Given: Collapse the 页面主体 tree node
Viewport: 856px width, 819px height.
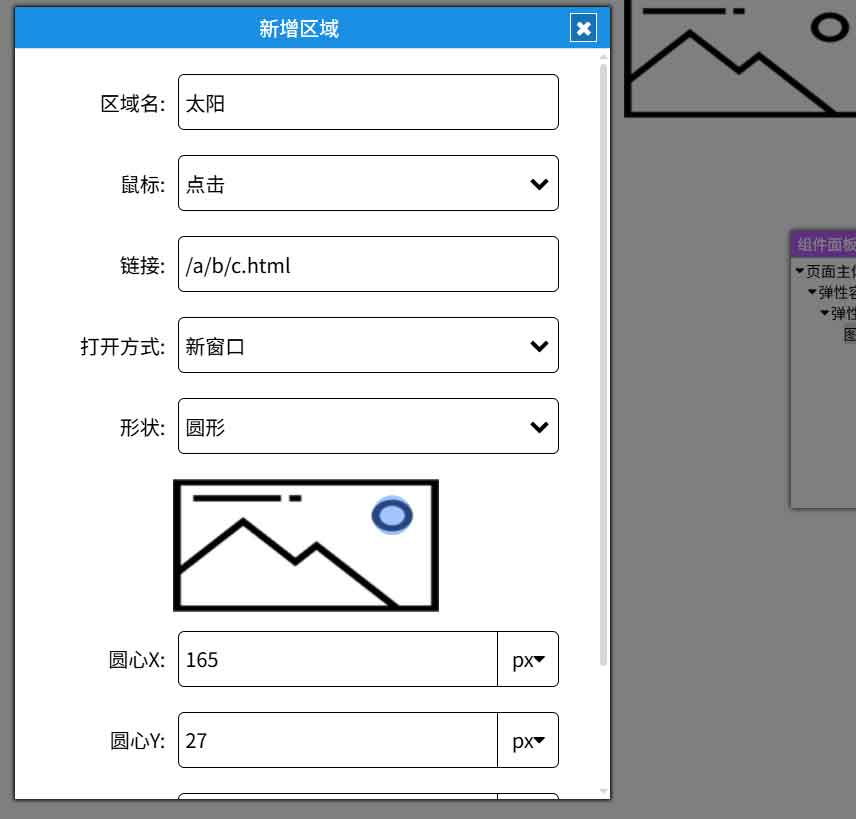Looking at the screenshot, I should [x=800, y=271].
